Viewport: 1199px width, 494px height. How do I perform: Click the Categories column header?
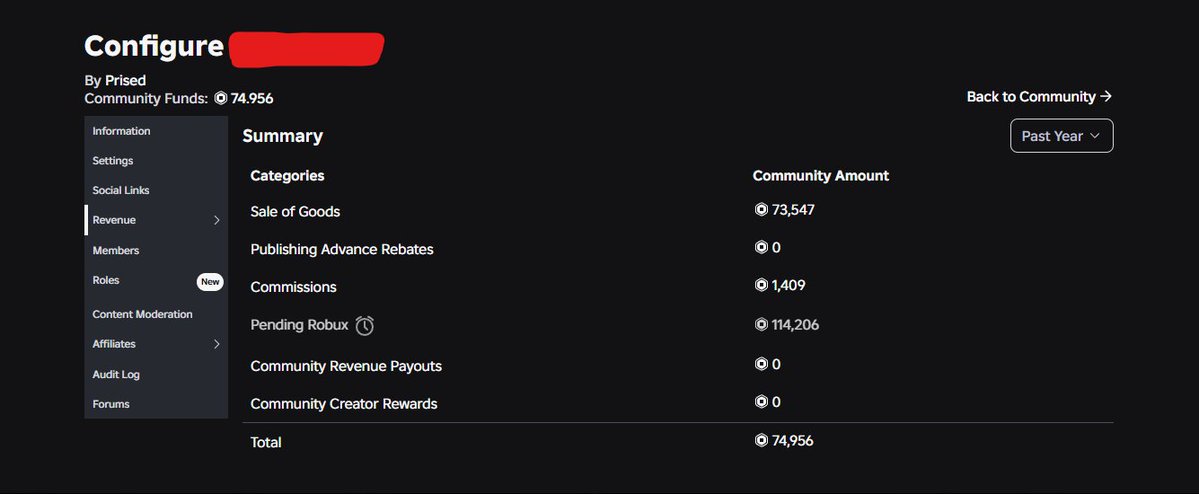[288, 176]
